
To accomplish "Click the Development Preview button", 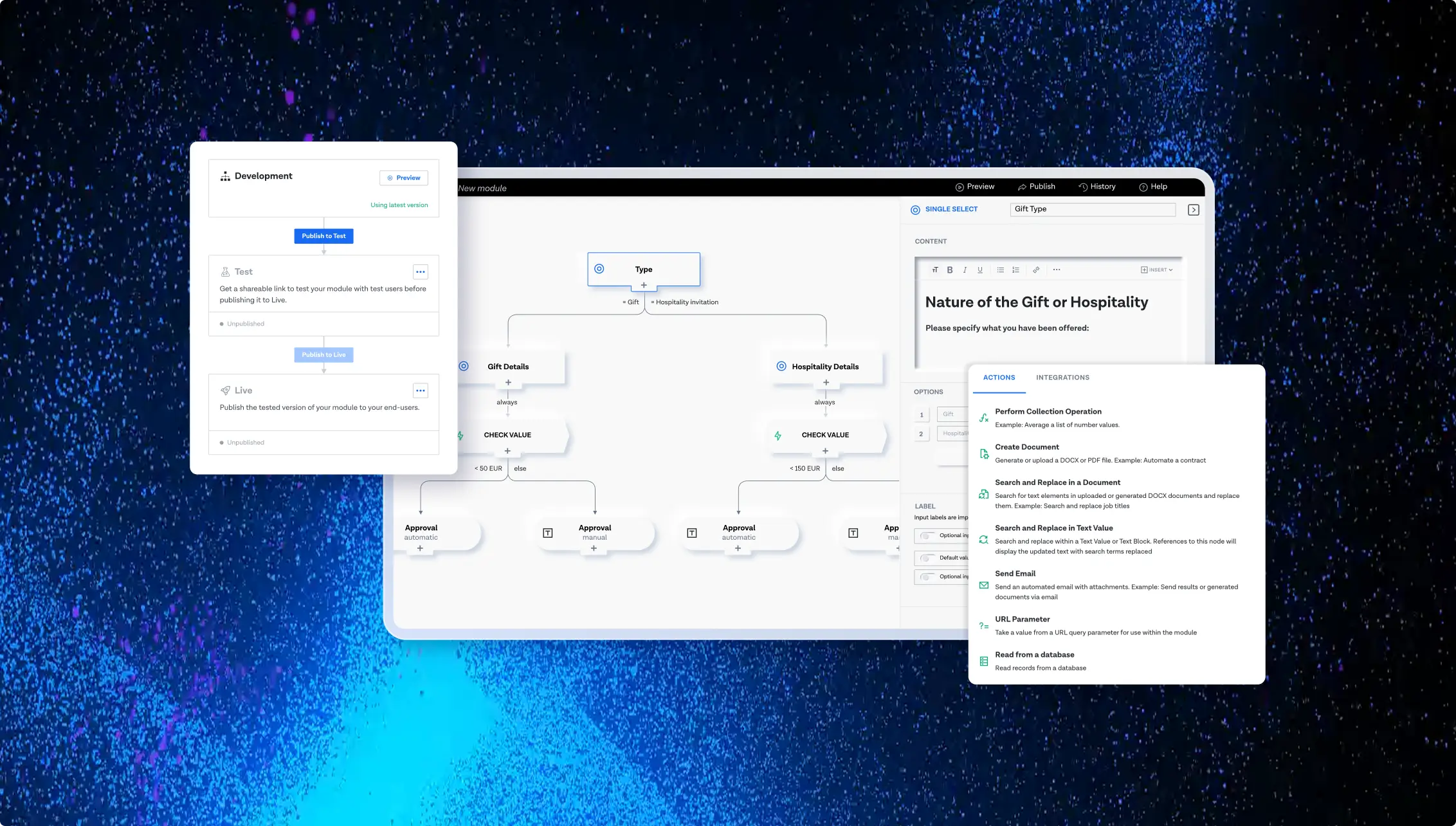I will coord(404,178).
